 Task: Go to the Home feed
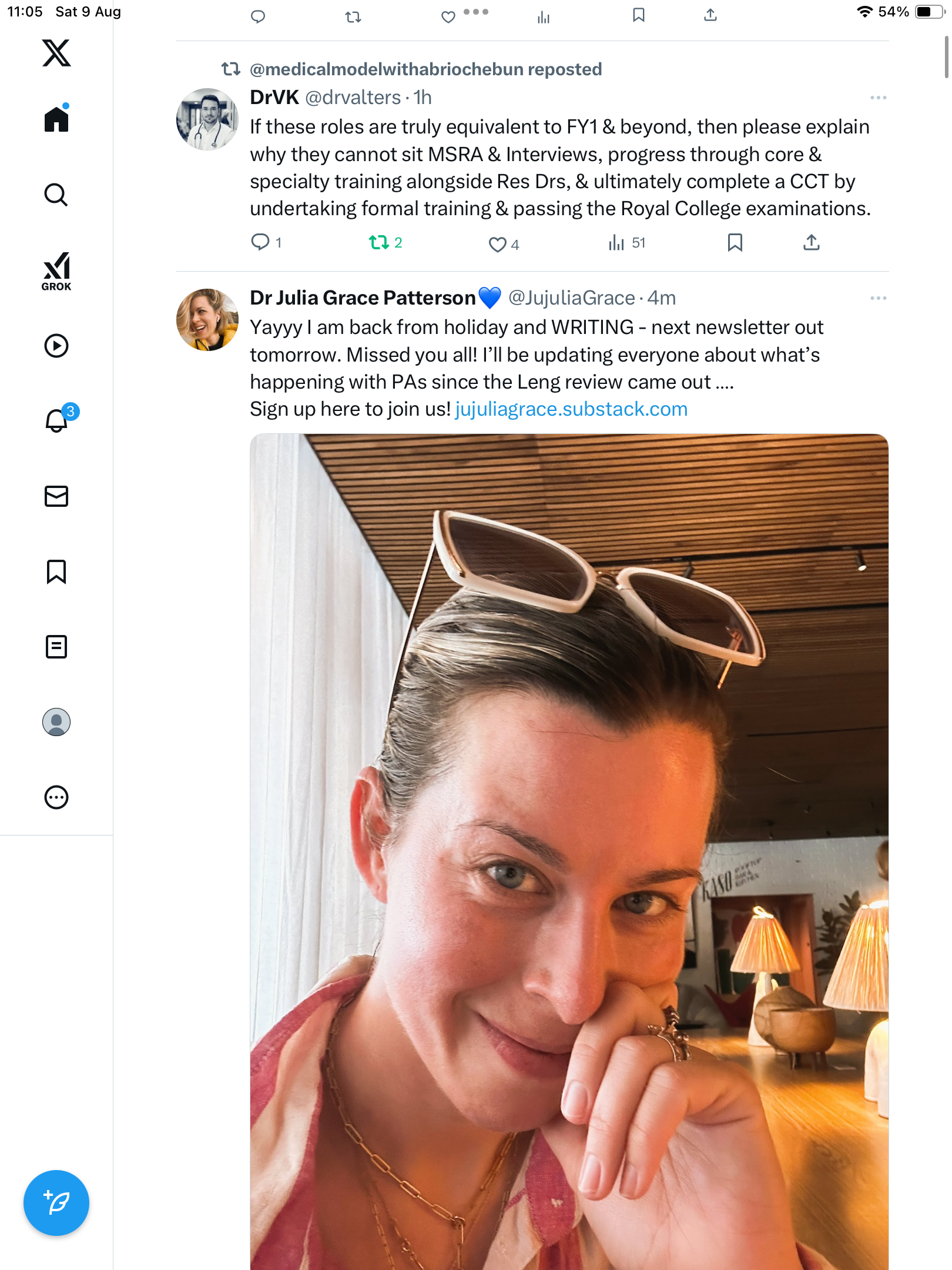(x=56, y=119)
